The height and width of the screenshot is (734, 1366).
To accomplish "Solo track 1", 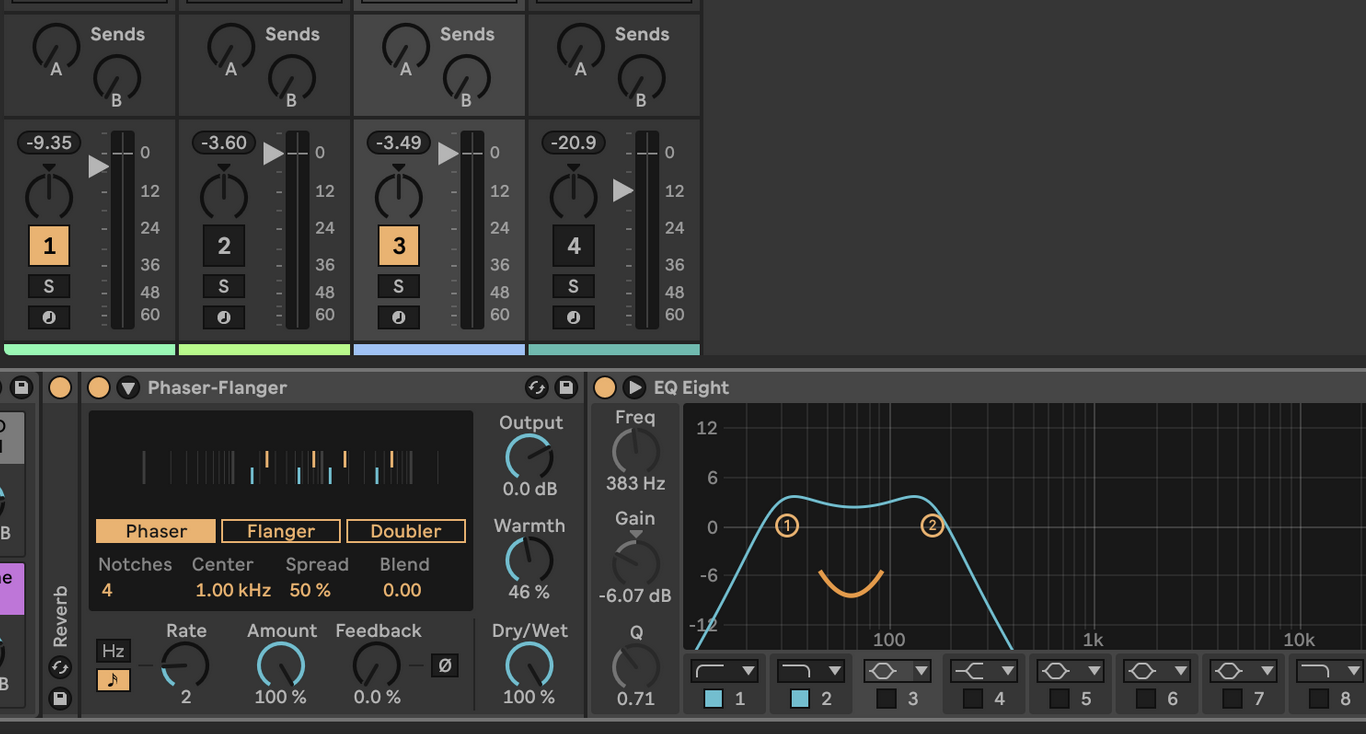I will click(x=49, y=286).
